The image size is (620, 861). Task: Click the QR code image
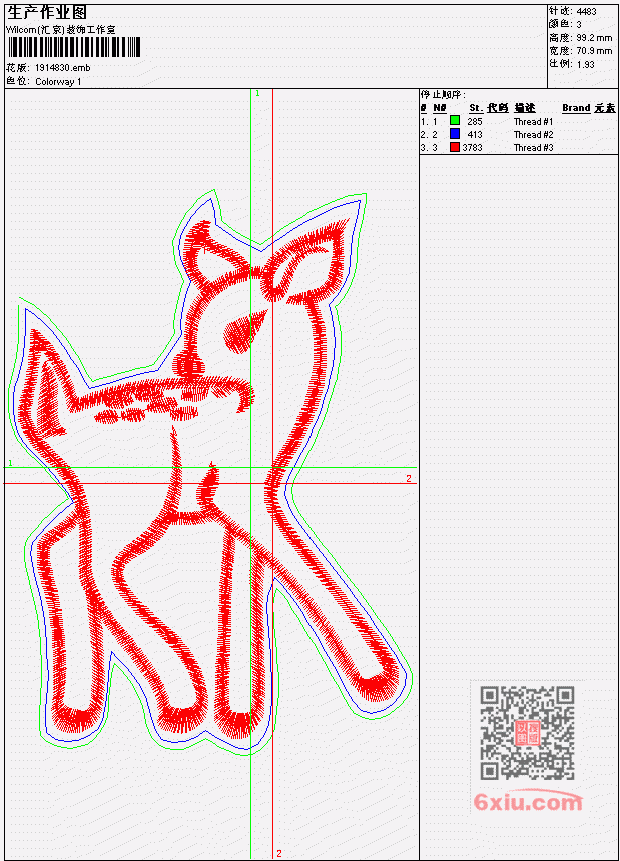[x=527, y=733]
